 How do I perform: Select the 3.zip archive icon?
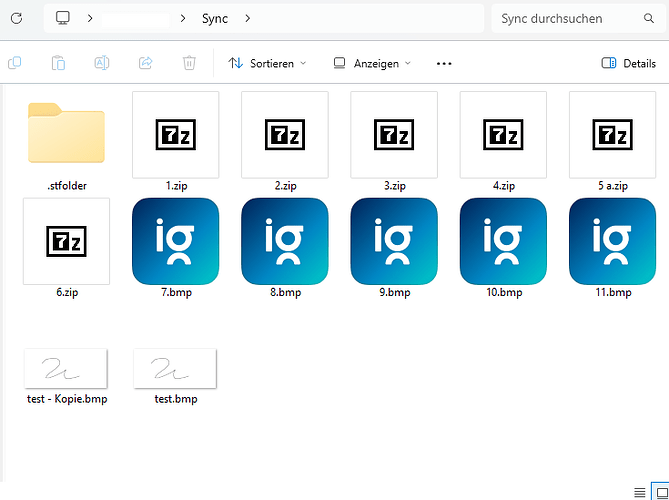click(394, 135)
